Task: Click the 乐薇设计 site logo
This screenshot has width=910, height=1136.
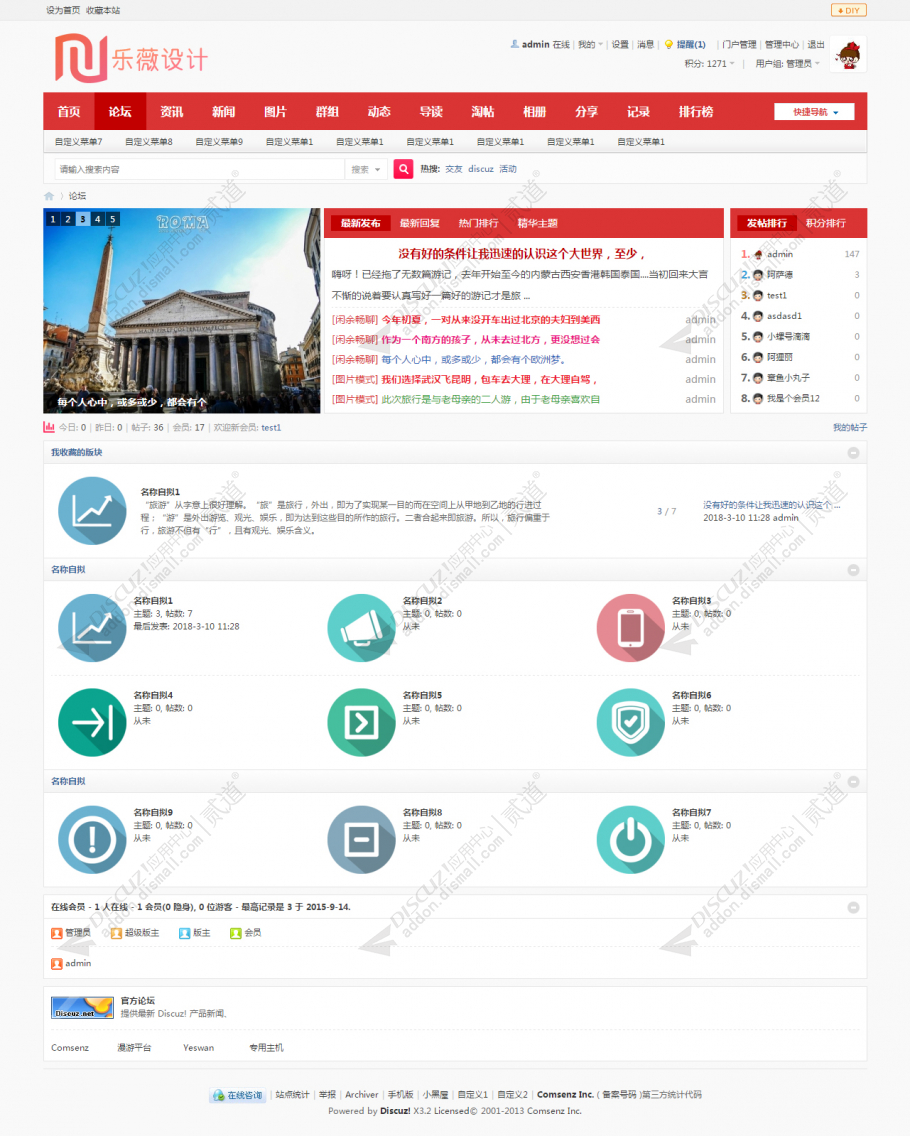Action: tap(132, 59)
